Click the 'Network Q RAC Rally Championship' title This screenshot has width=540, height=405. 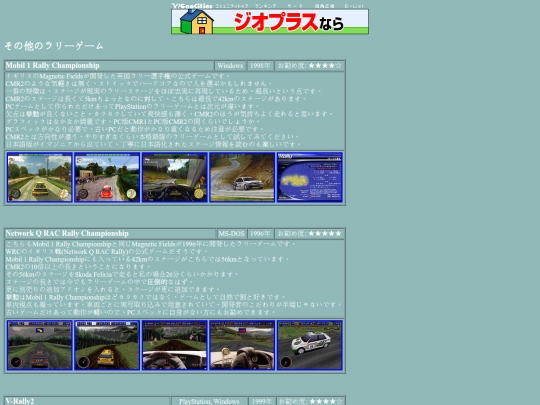67,233
